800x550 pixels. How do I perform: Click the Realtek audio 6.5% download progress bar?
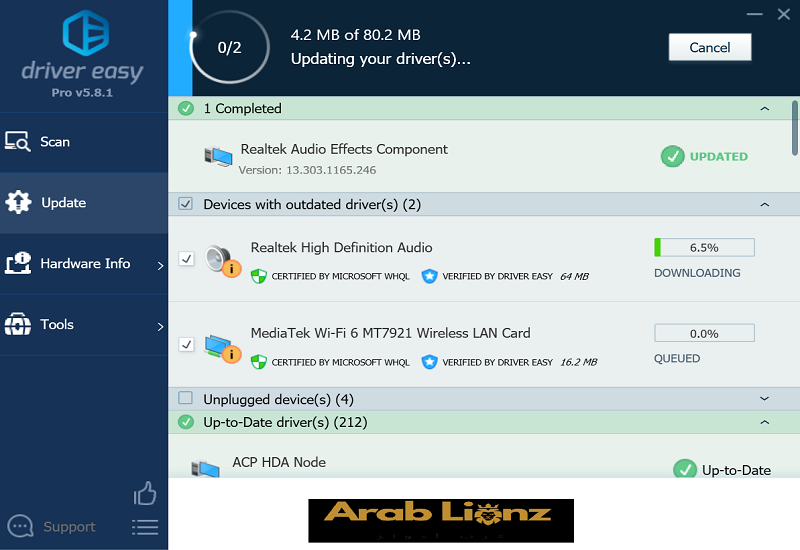point(704,247)
